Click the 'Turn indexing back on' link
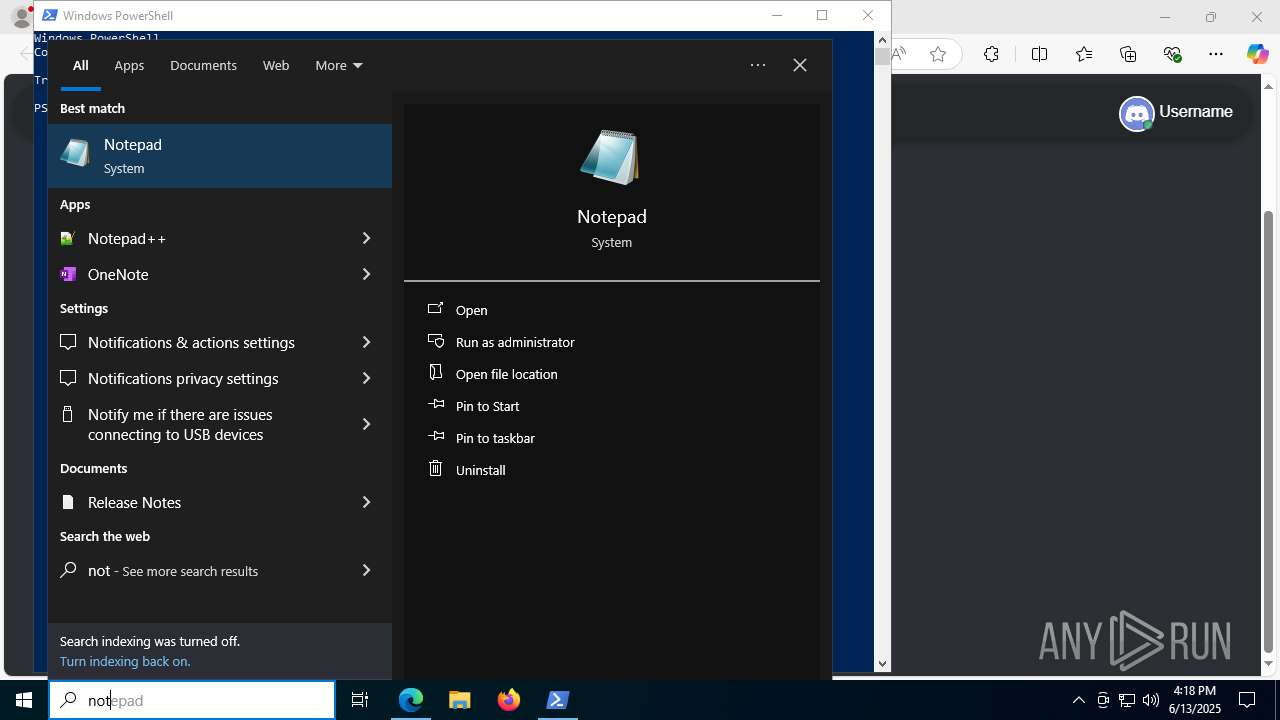 125,661
